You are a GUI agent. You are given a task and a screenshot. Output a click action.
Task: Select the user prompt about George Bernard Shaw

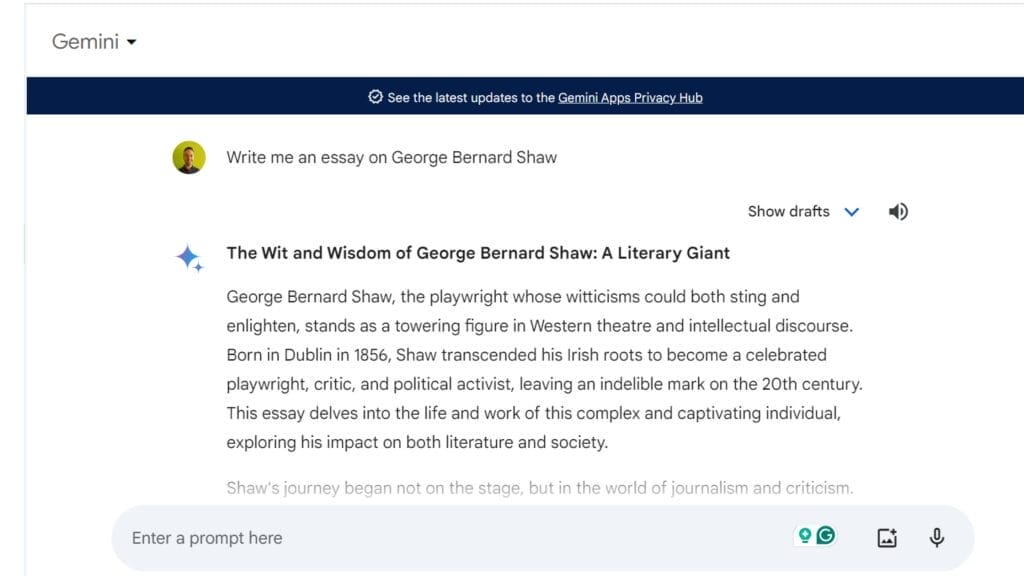coord(391,157)
